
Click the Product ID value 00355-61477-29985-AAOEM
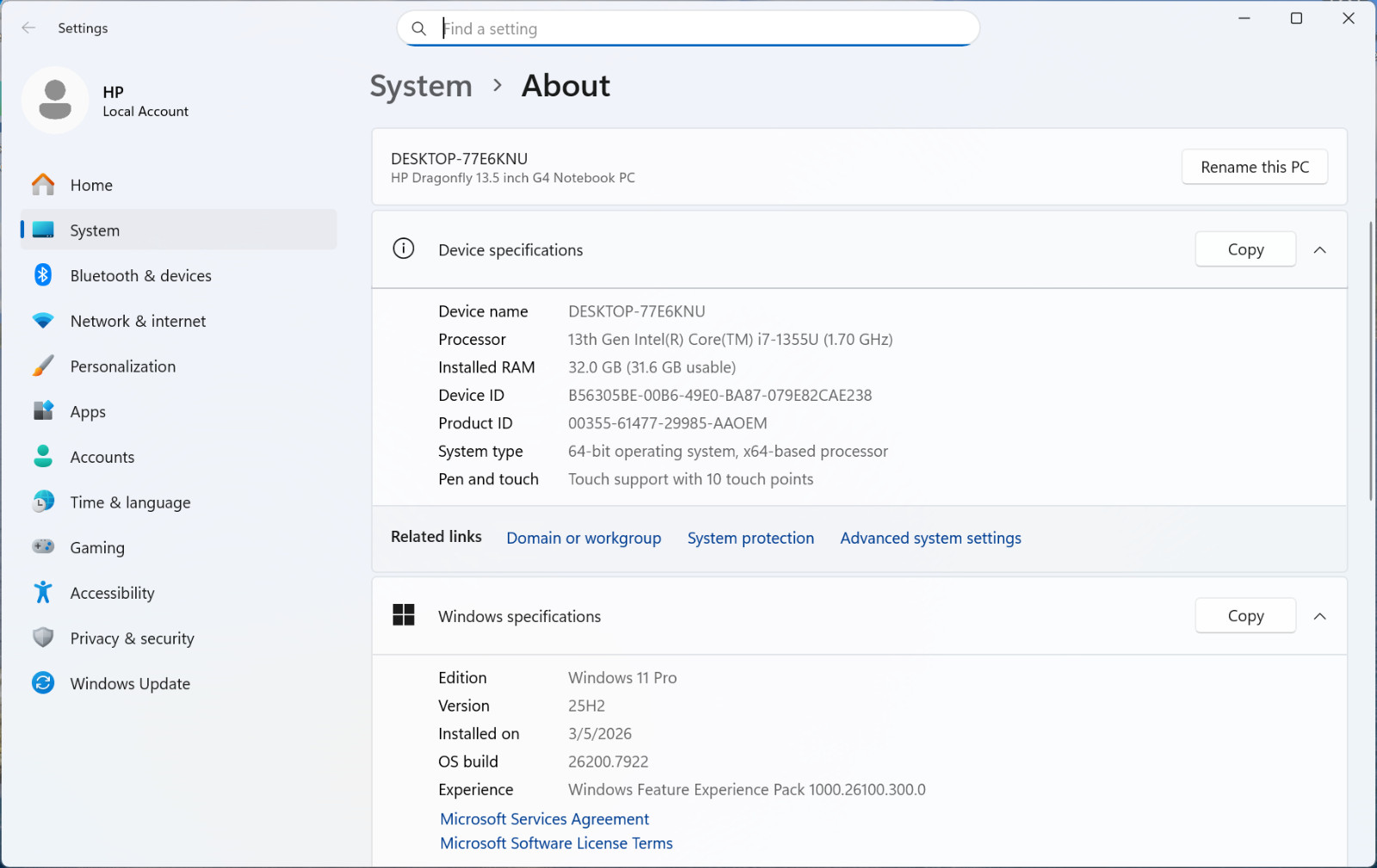click(x=667, y=423)
